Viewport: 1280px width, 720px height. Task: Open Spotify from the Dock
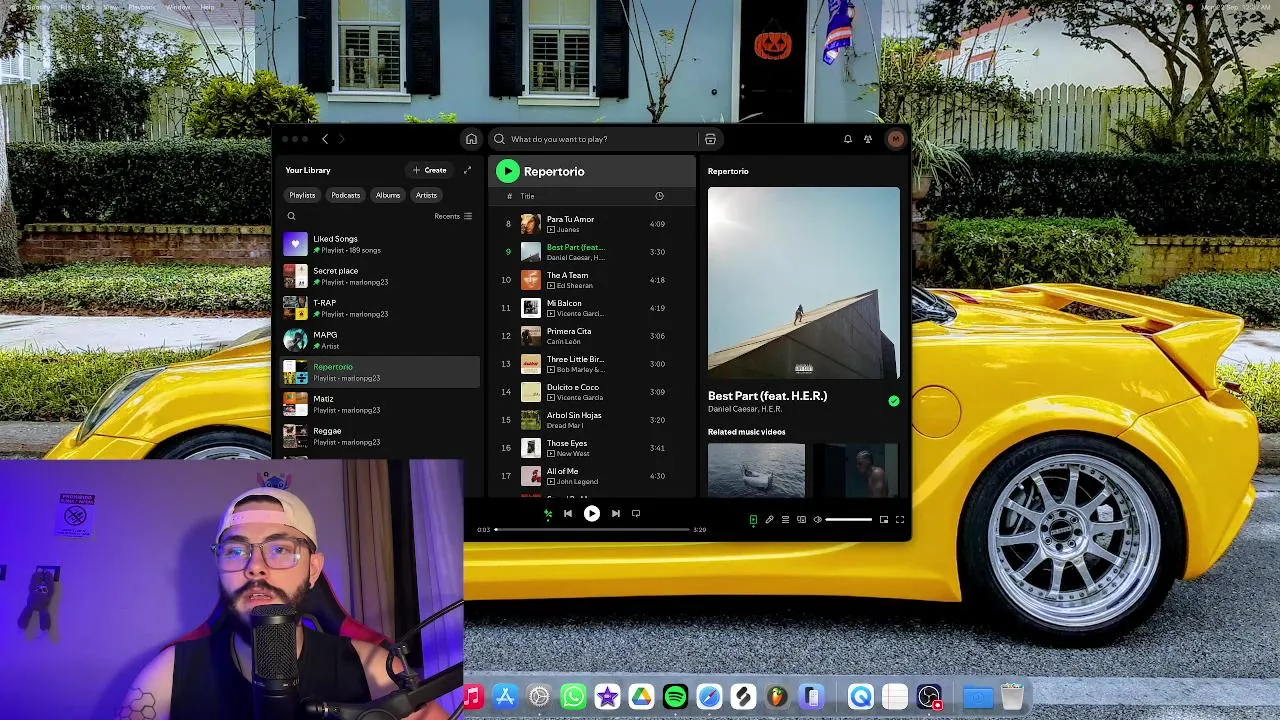point(675,696)
